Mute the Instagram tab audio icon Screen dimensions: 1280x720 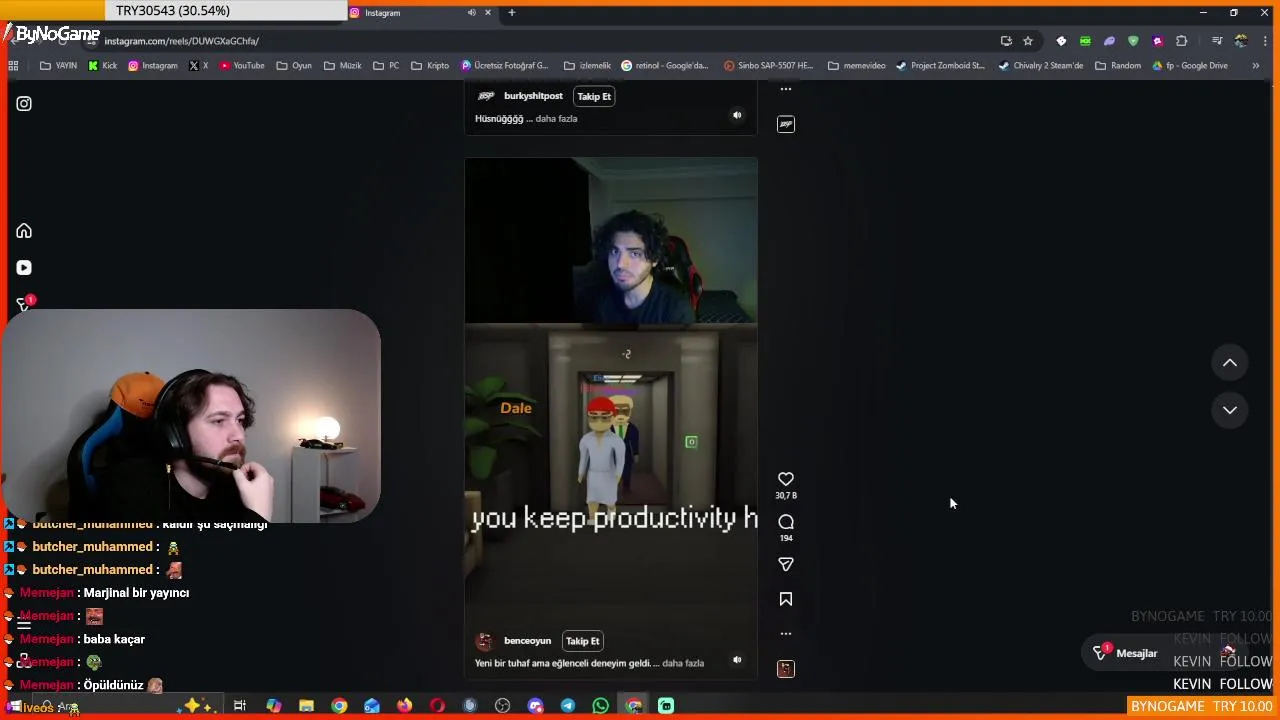471,13
